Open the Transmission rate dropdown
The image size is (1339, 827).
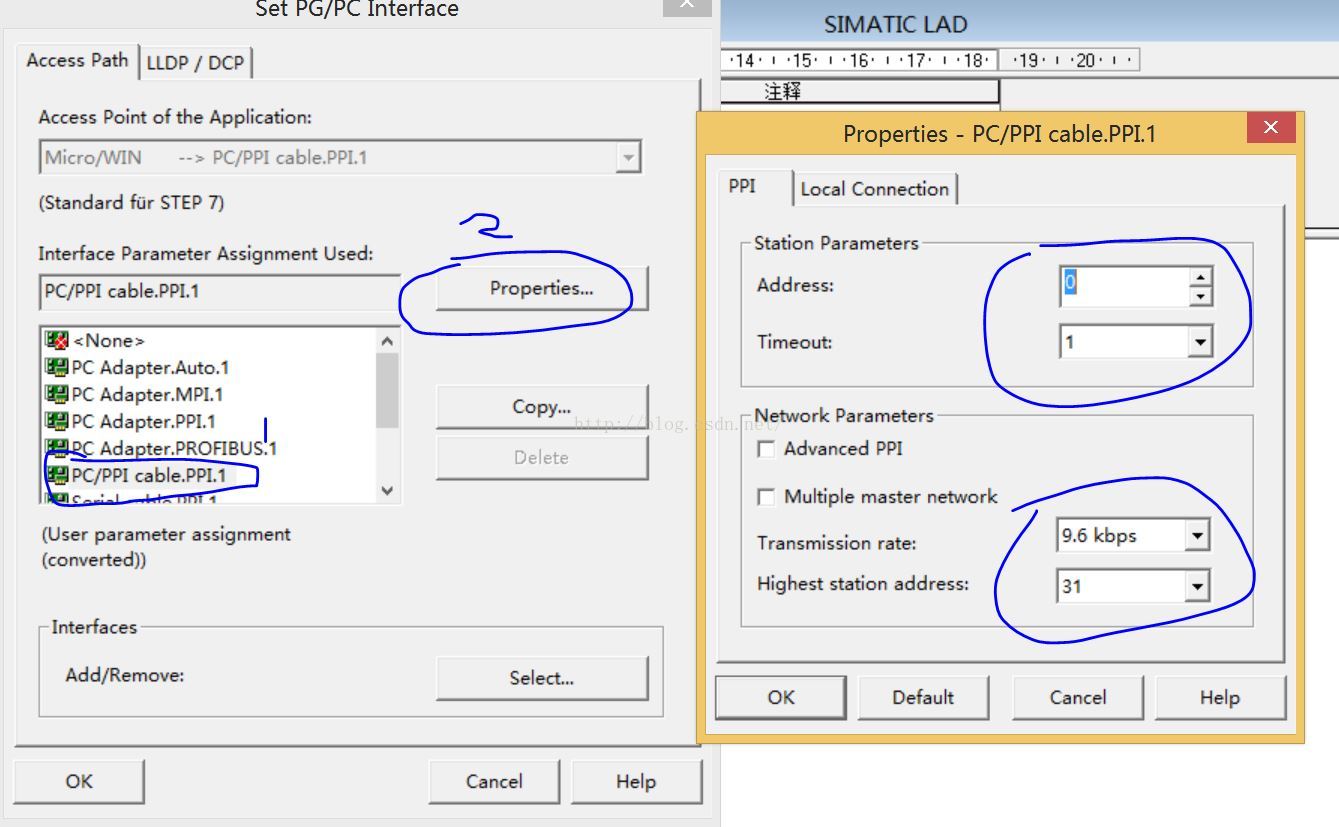(1197, 536)
